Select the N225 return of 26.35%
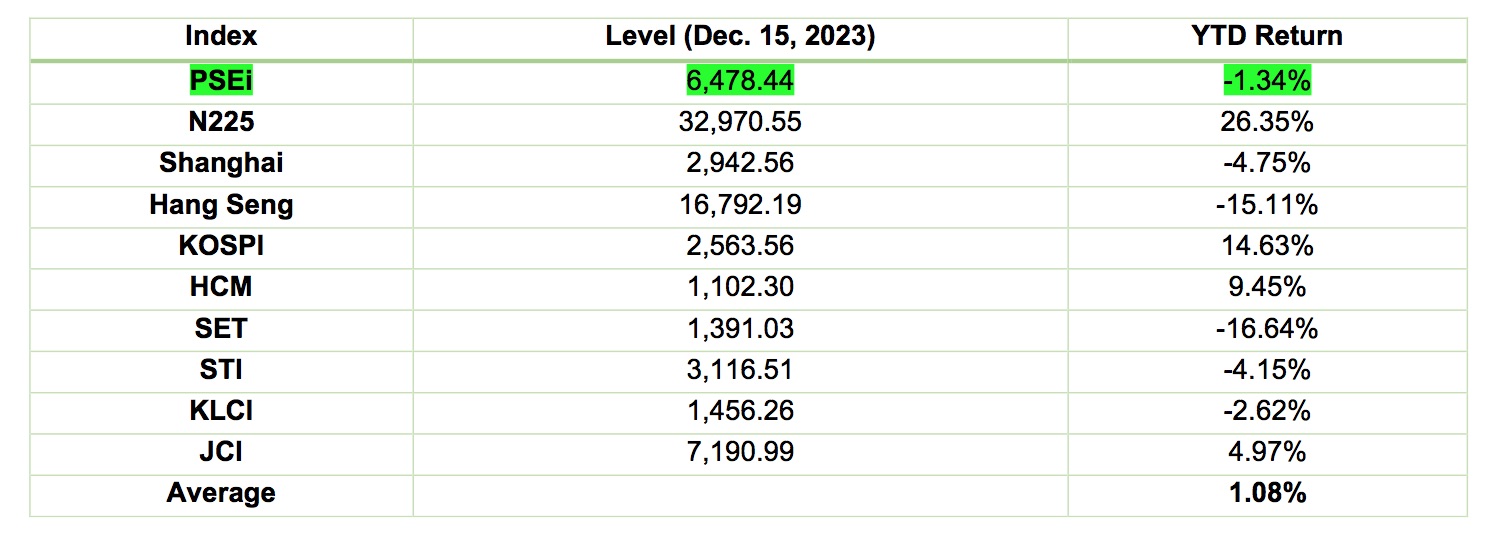The width and height of the screenshot is (1502, 536). coord(1266,122)
